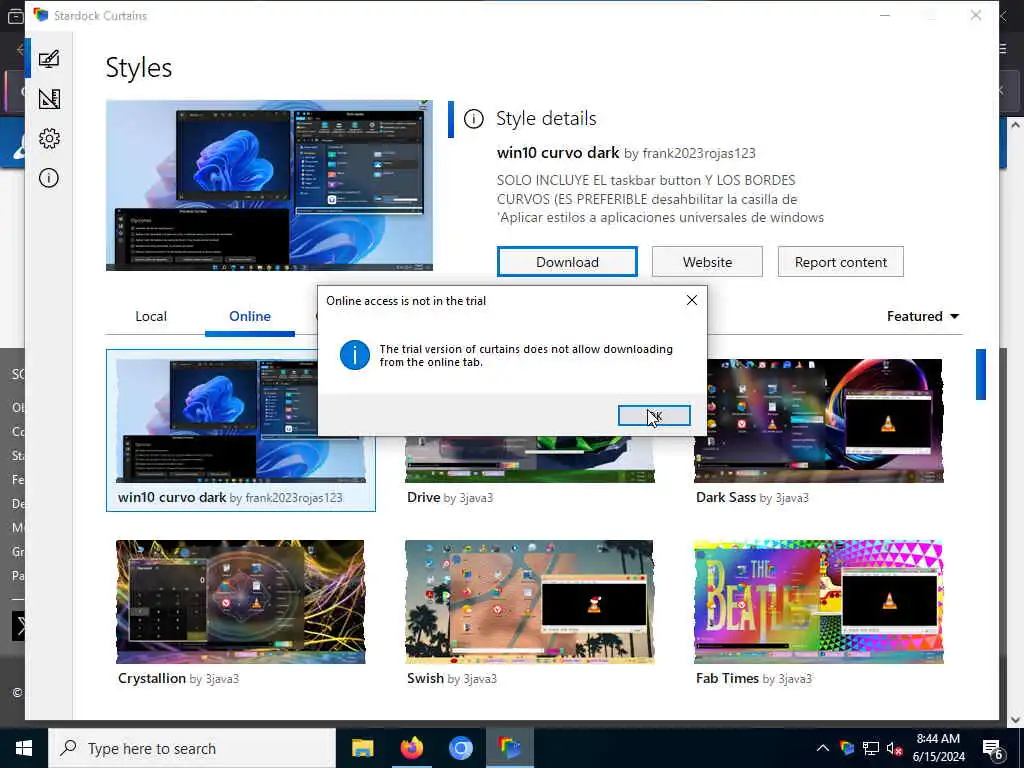Open the blue circle browser taskbar icon
The image size is (1024, 768).
[460, 748]
